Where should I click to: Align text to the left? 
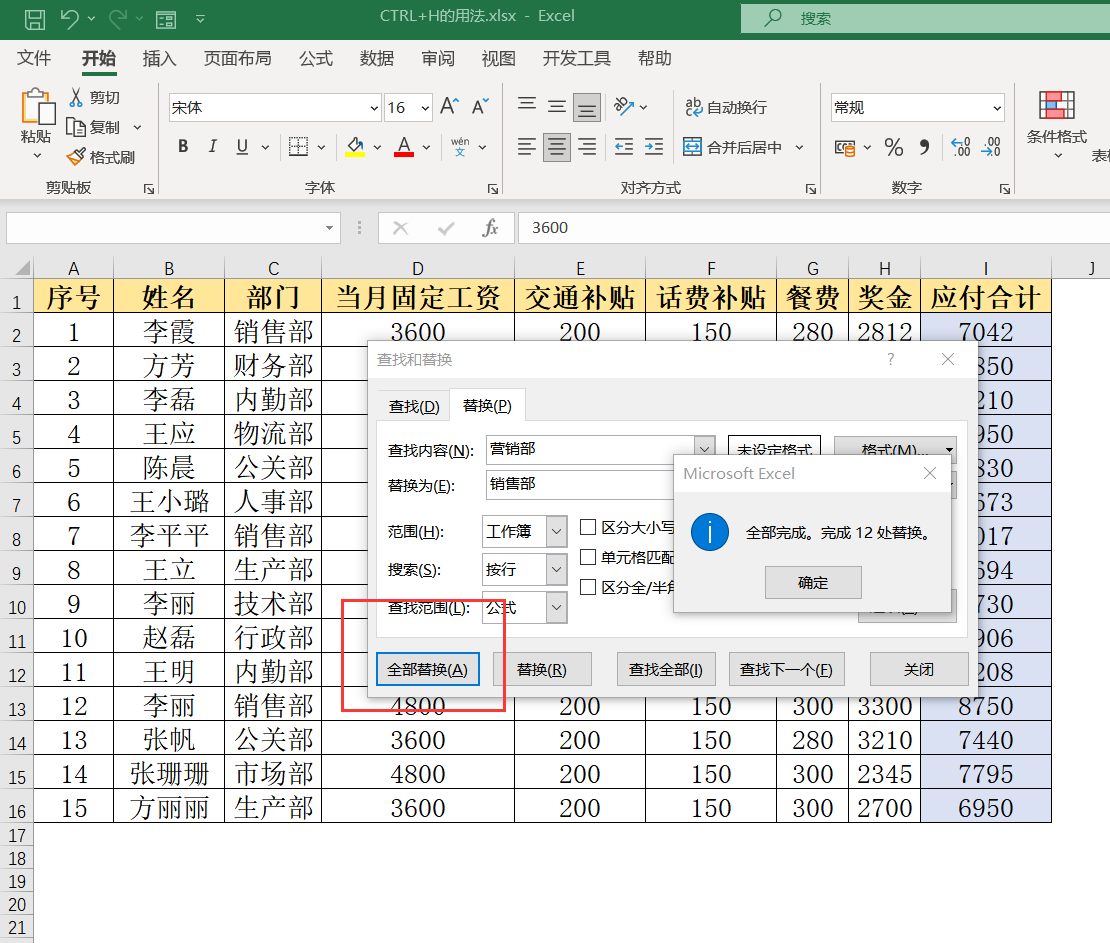click(x=527, y=147)
